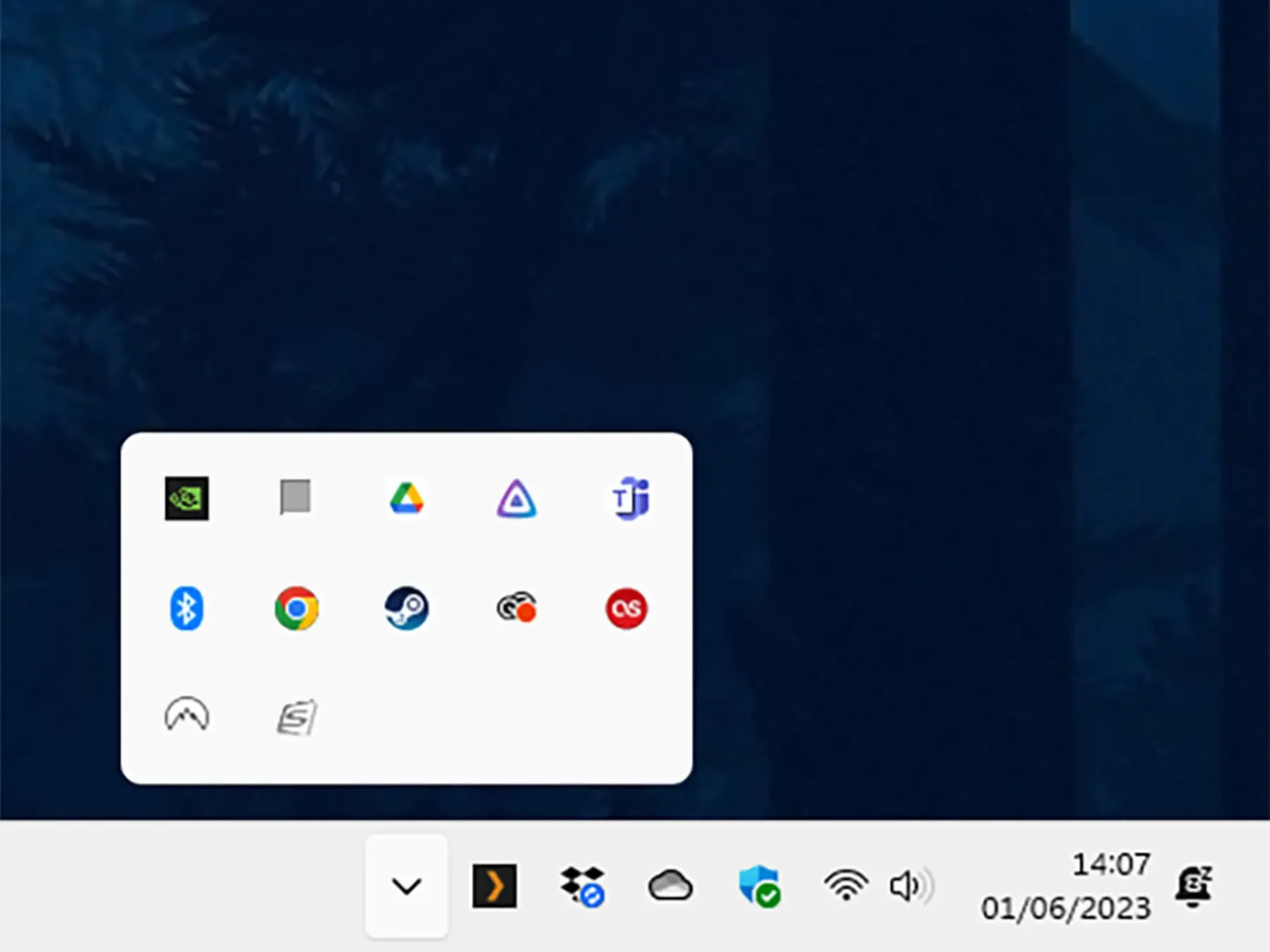Click the Dropbox taskbar icon
Screen dimensions: 1270x952
click(583, 886)
